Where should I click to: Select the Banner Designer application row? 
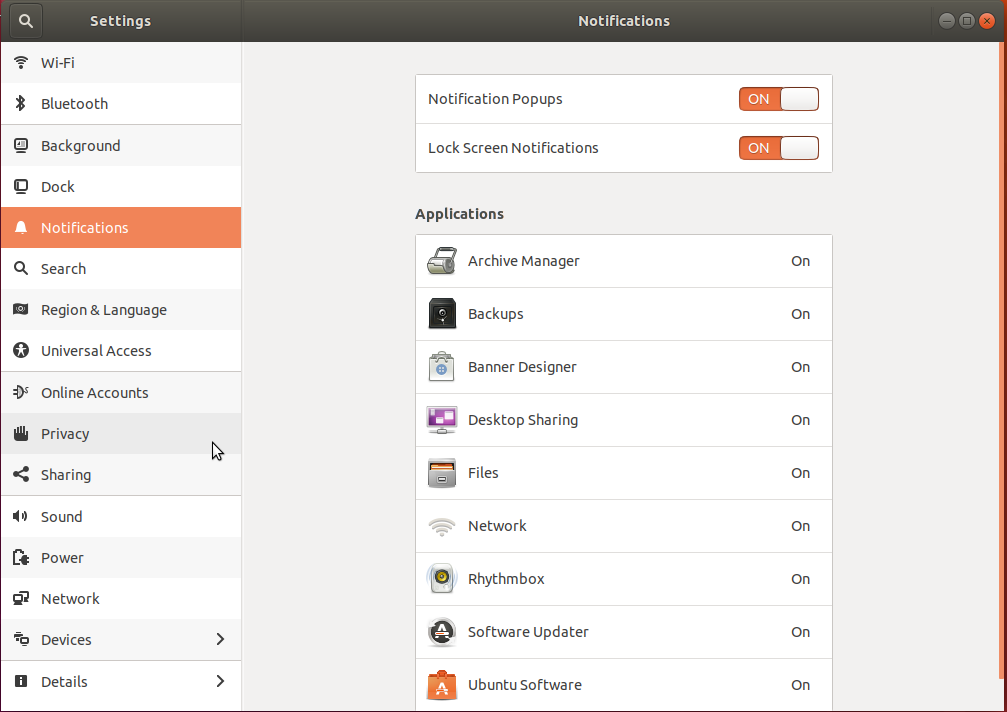[624, 367]
